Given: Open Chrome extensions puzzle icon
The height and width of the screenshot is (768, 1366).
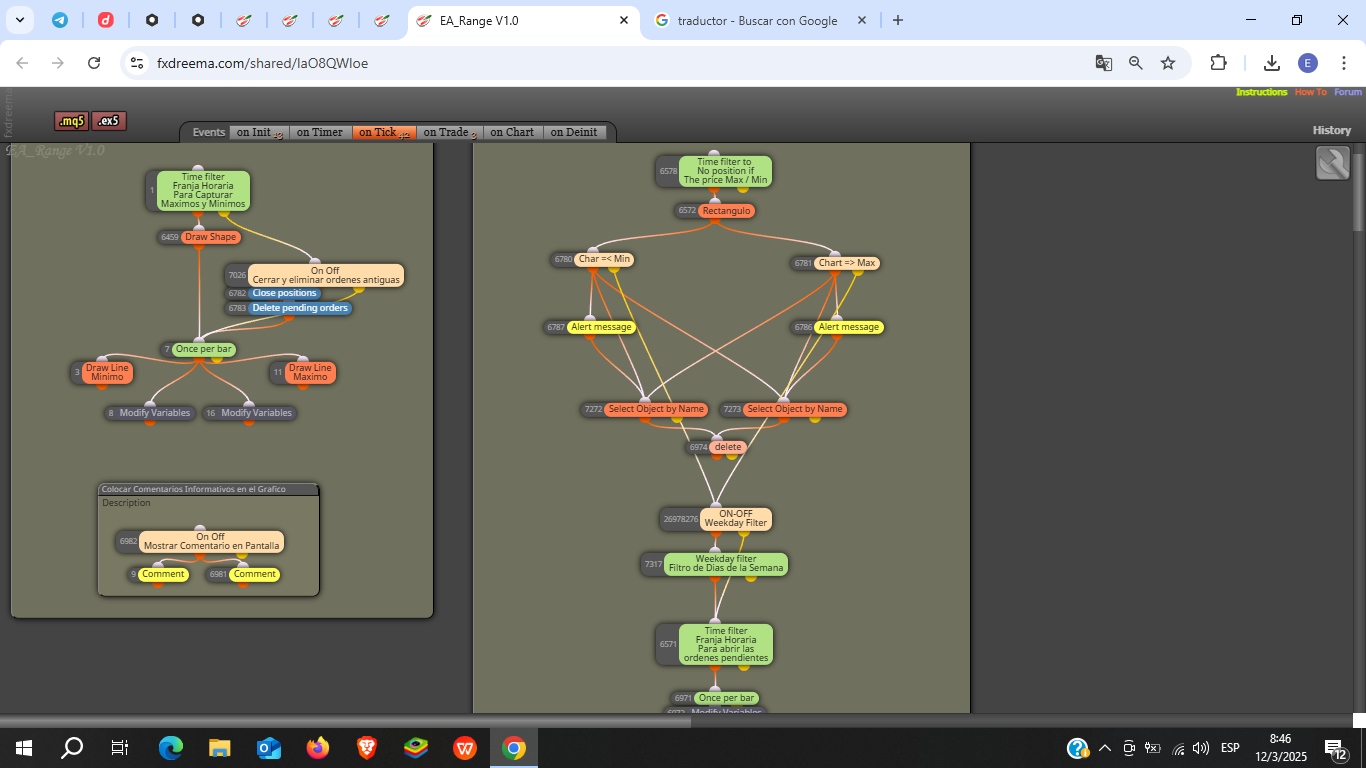Looking at the screenshot, I should pyautogui.click(x=1218, y=63).
